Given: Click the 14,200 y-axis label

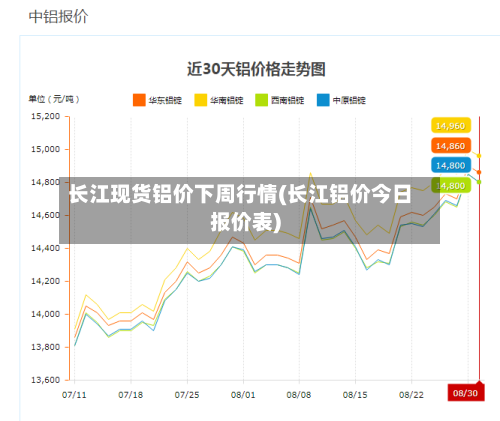Looking at the screenshot, I should (46, 281).
